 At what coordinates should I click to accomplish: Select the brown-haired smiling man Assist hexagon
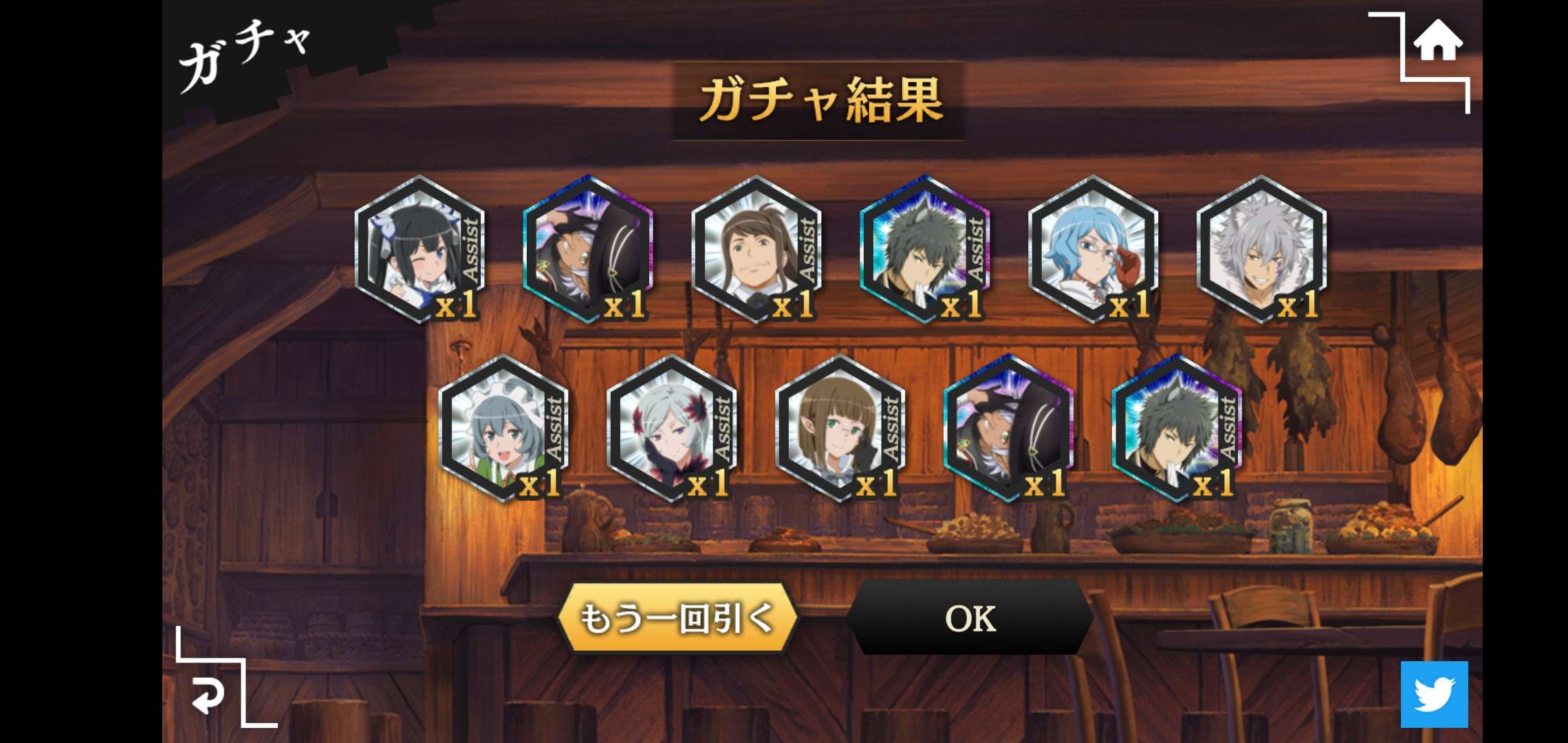click(756, 249)
